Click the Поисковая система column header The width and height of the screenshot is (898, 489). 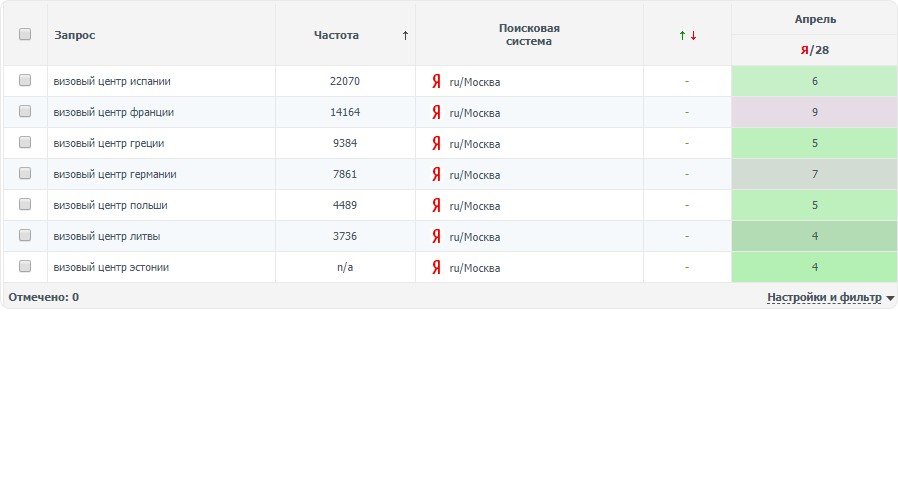529,34
